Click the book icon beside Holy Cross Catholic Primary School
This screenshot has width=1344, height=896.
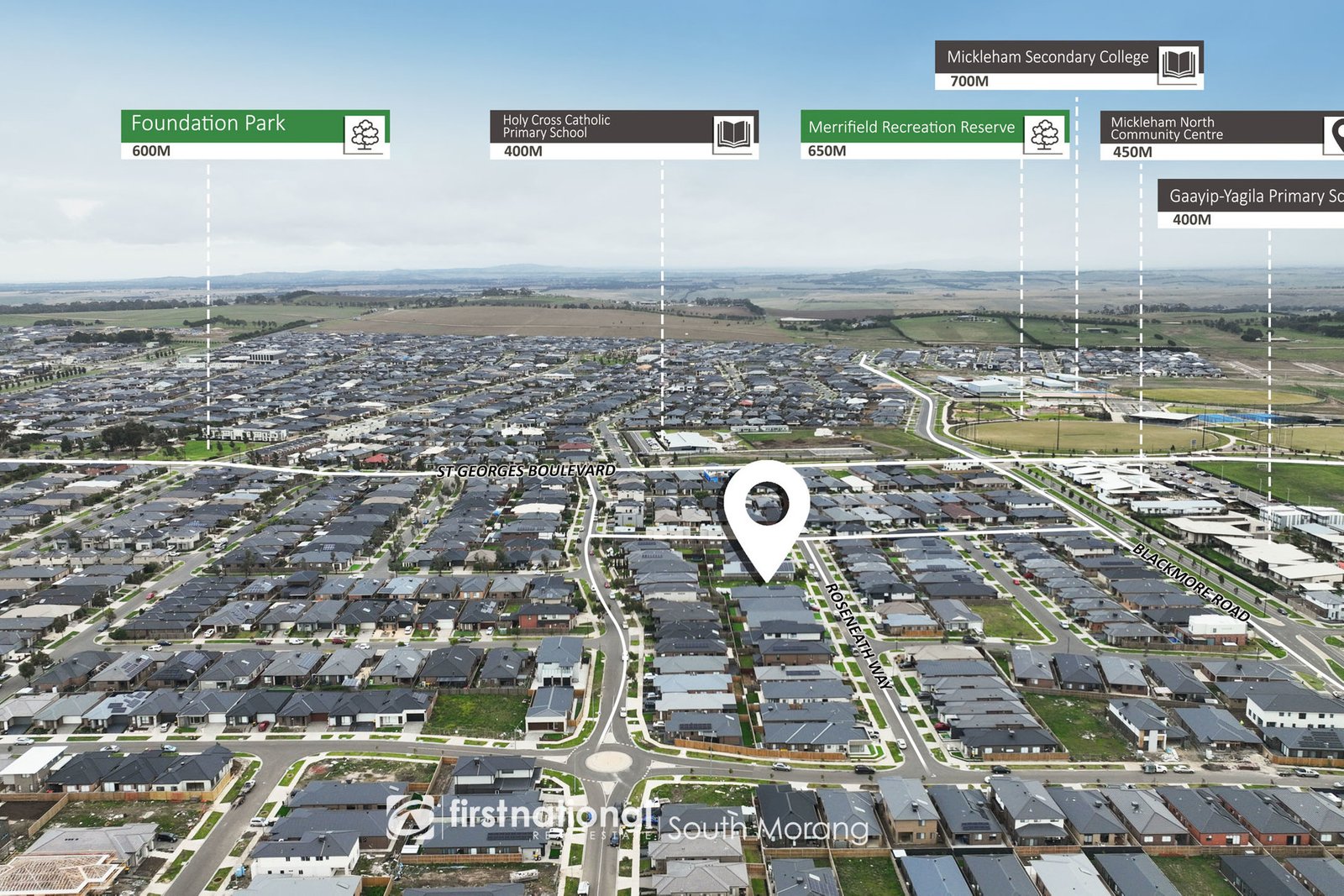pos(733,134)
